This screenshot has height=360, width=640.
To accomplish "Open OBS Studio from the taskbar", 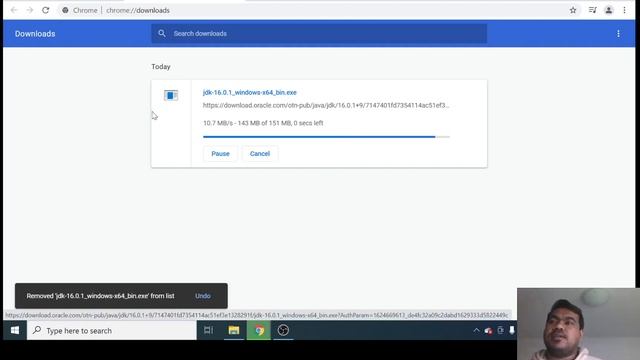I will [283, 330].
